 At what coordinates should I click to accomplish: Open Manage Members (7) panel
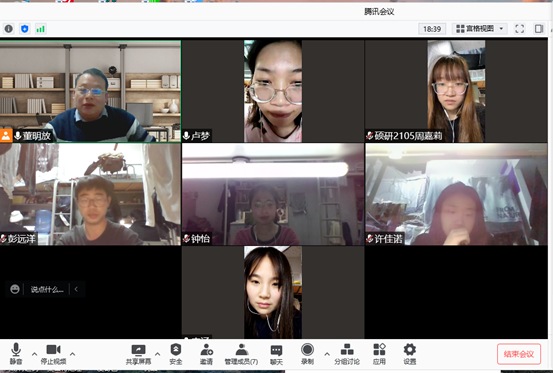point(241,354)
